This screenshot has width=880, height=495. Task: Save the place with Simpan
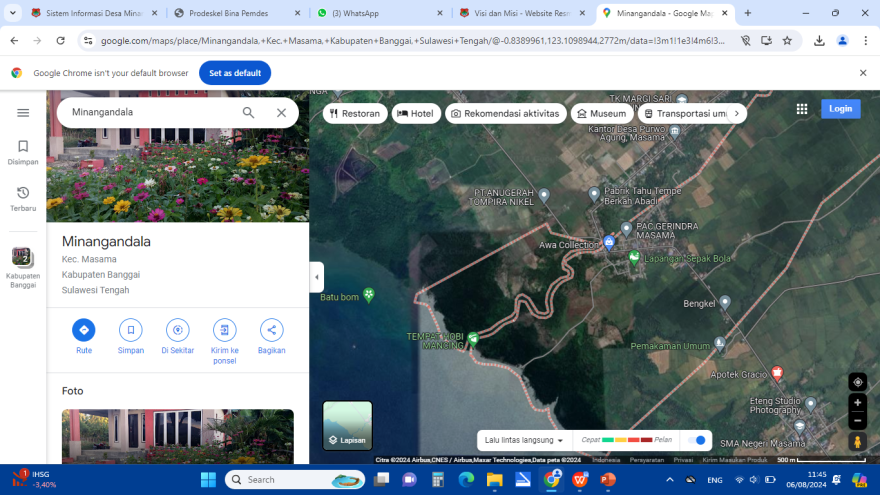point(131,336)
